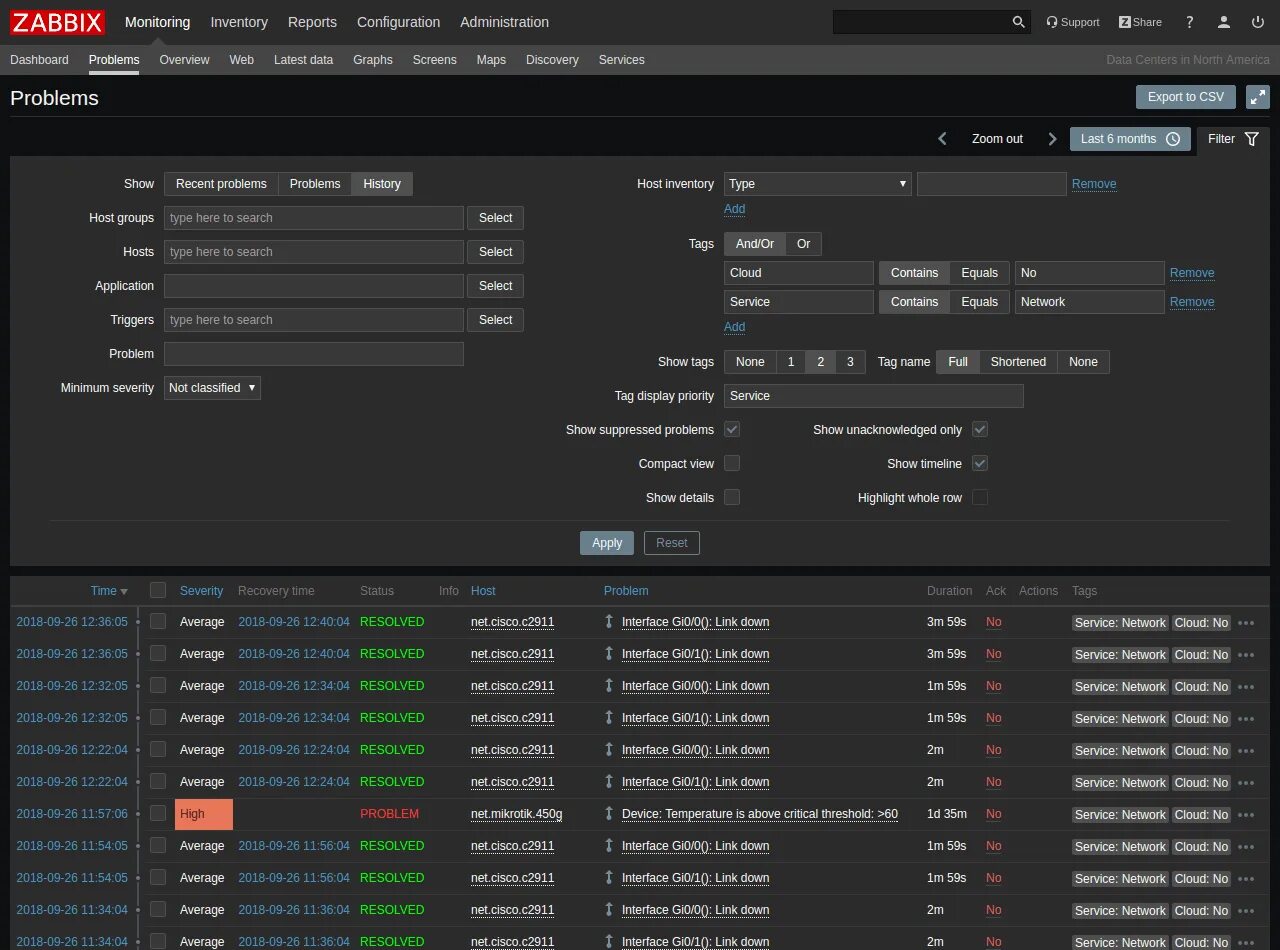Click the Apply filter button

pos(607,543)
